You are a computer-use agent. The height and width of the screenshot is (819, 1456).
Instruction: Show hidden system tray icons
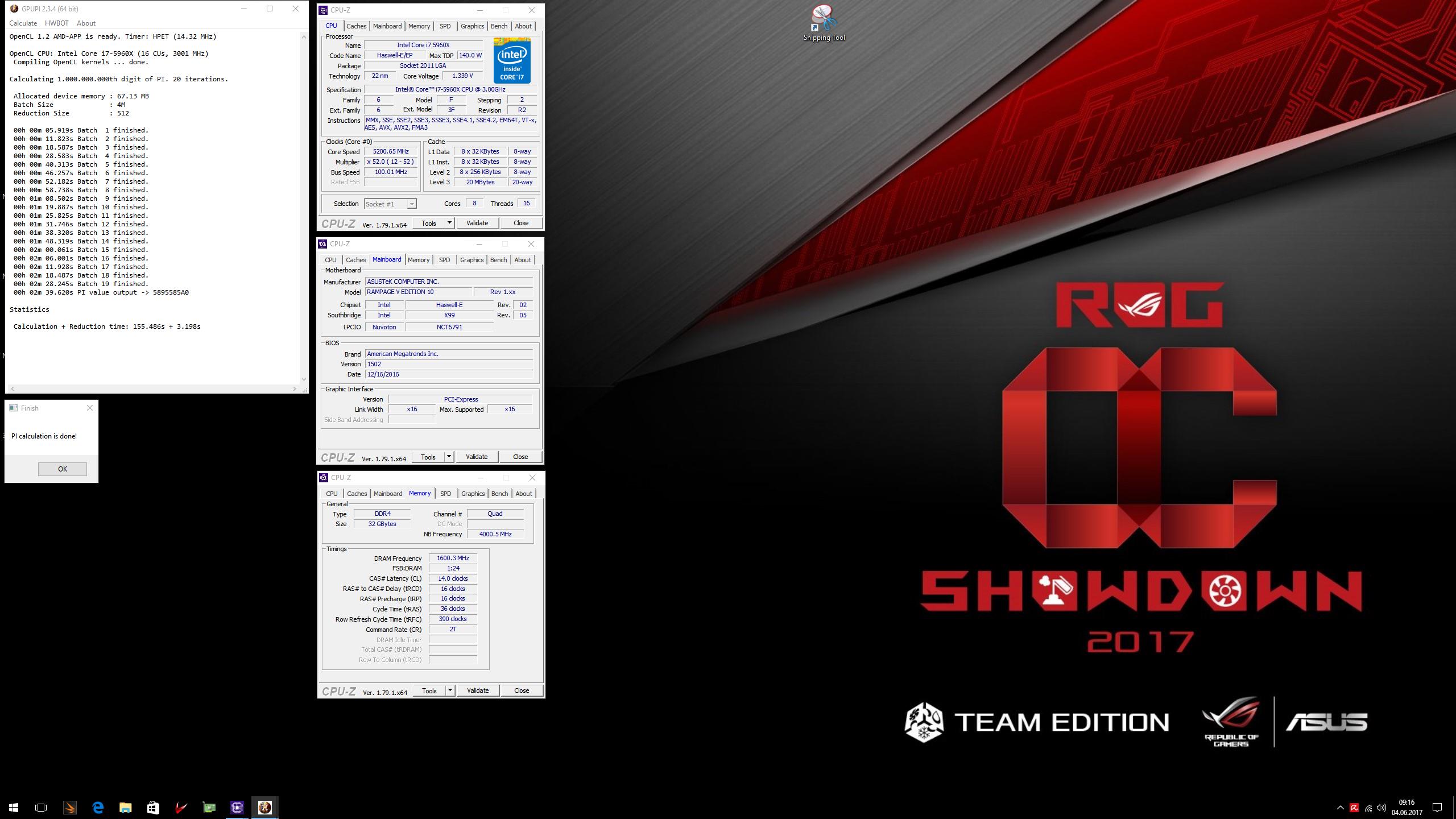click(x=1340, y=808)
